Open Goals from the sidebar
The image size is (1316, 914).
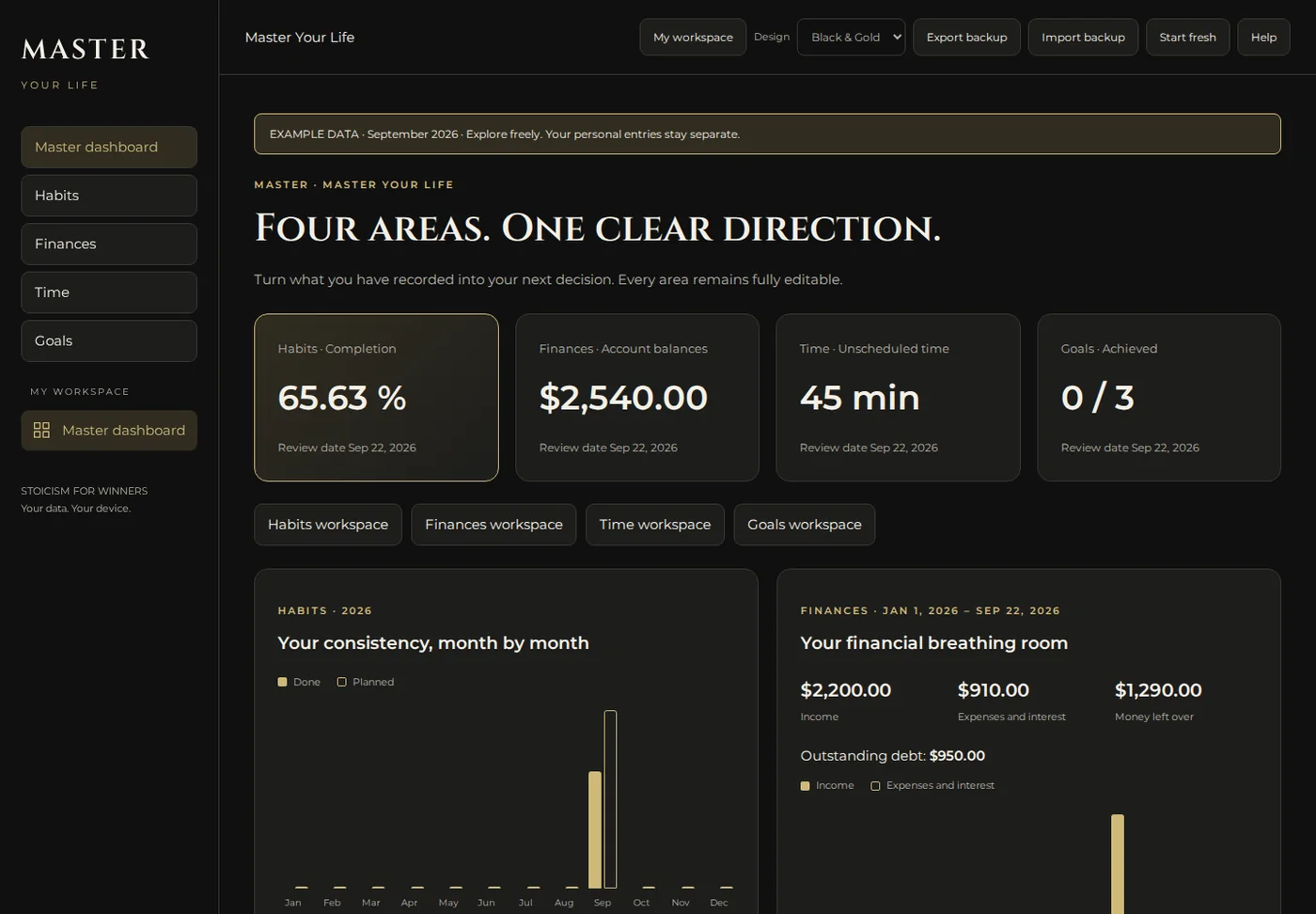tap(109, 340)
